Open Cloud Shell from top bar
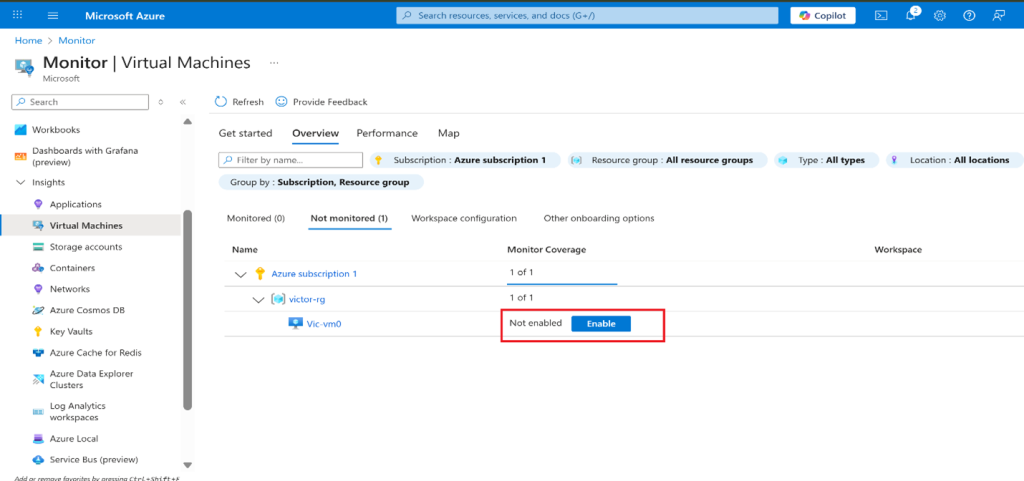 [881, 16]
